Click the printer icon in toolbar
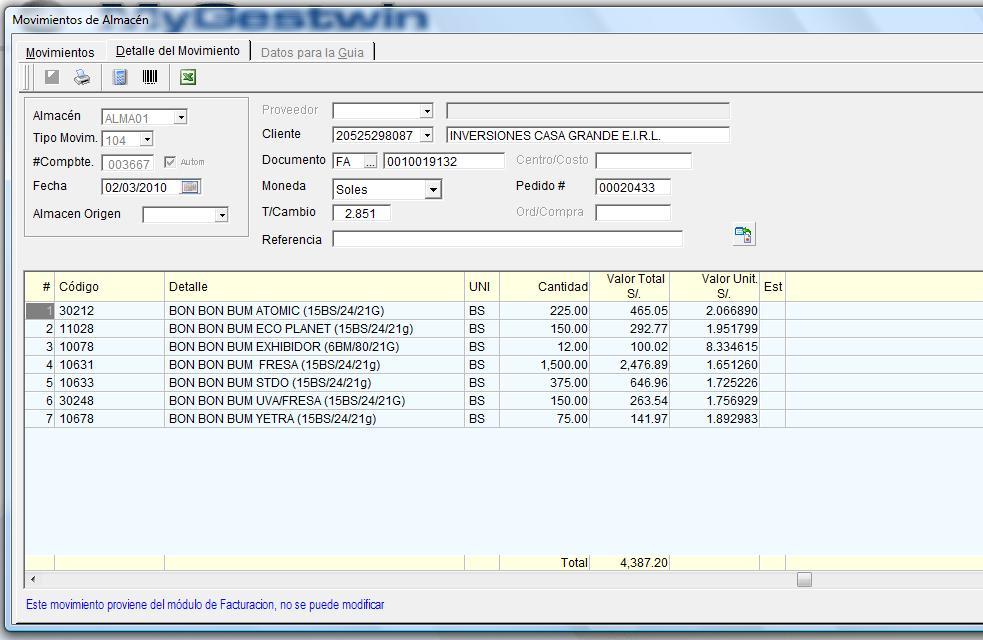Viewport: 983px width, 640px height. coord(82,77)
